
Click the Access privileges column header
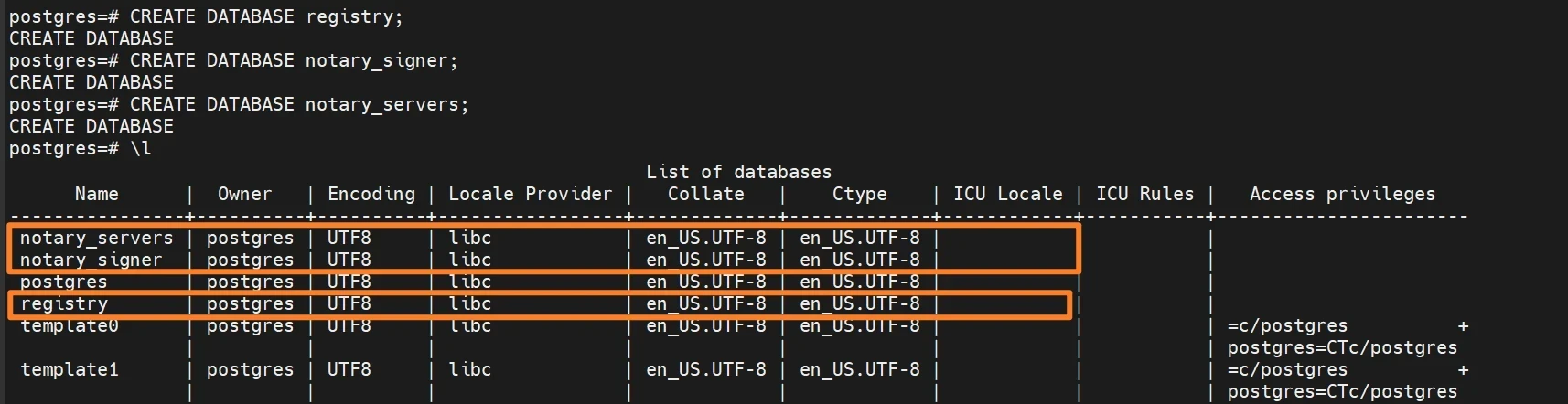tap(1342, 194)
